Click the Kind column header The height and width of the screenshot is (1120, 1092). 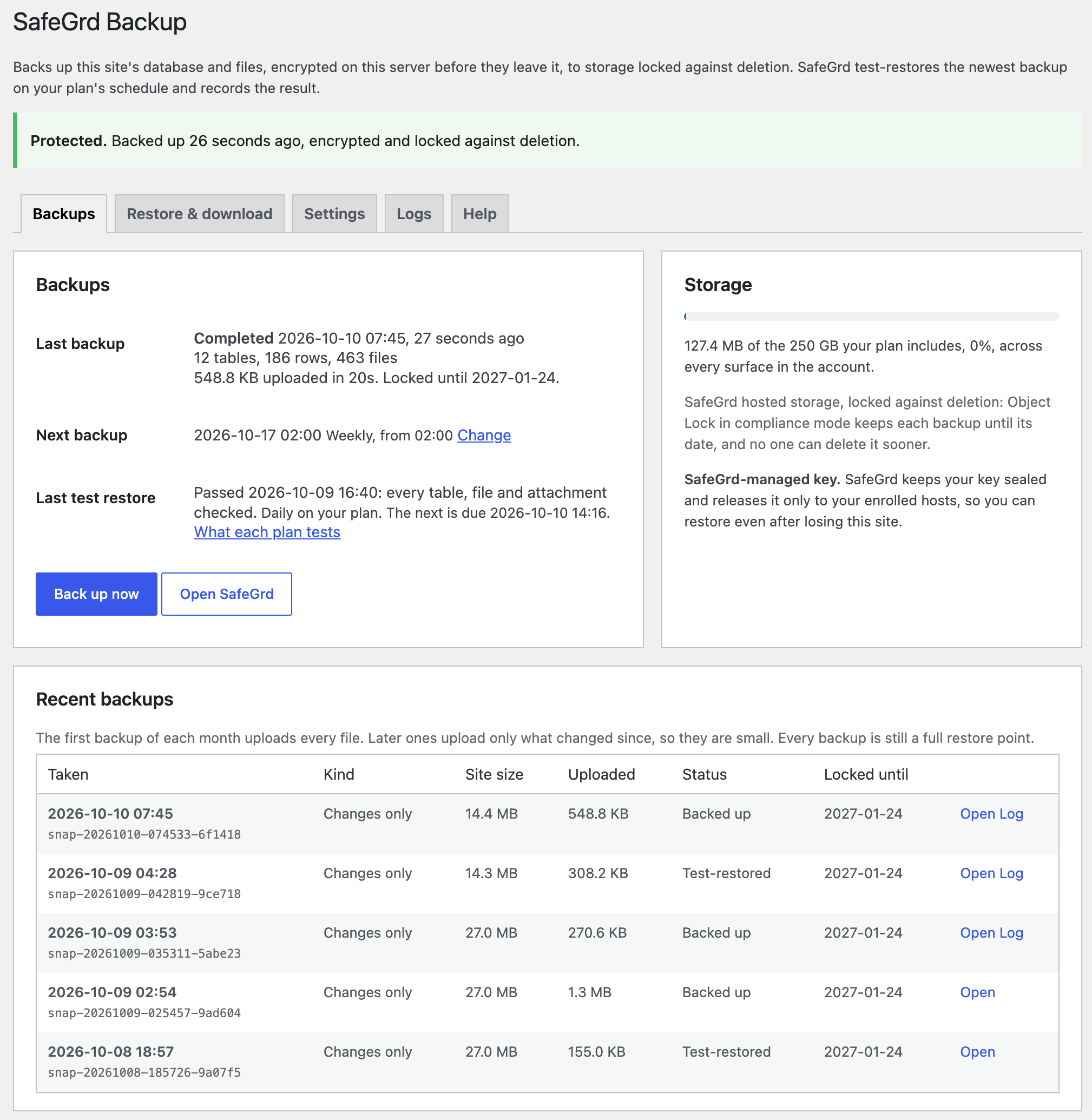pyautogui.click(x=339, y=774)
